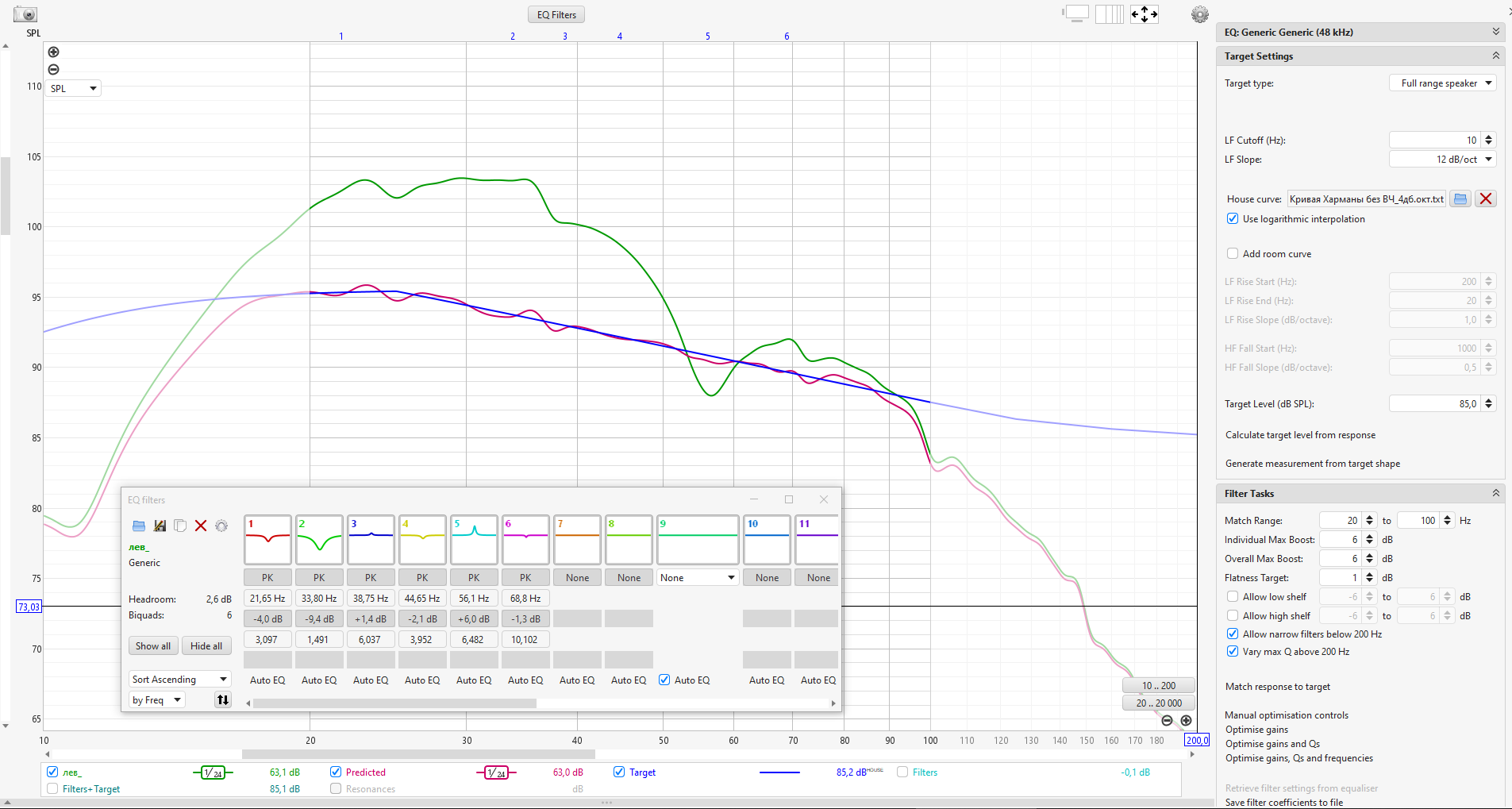Viewport: 1512px width, 809px height.
Task: Click the horizontal scrollbar in EQ filters window
Action: tap(394, 703)
